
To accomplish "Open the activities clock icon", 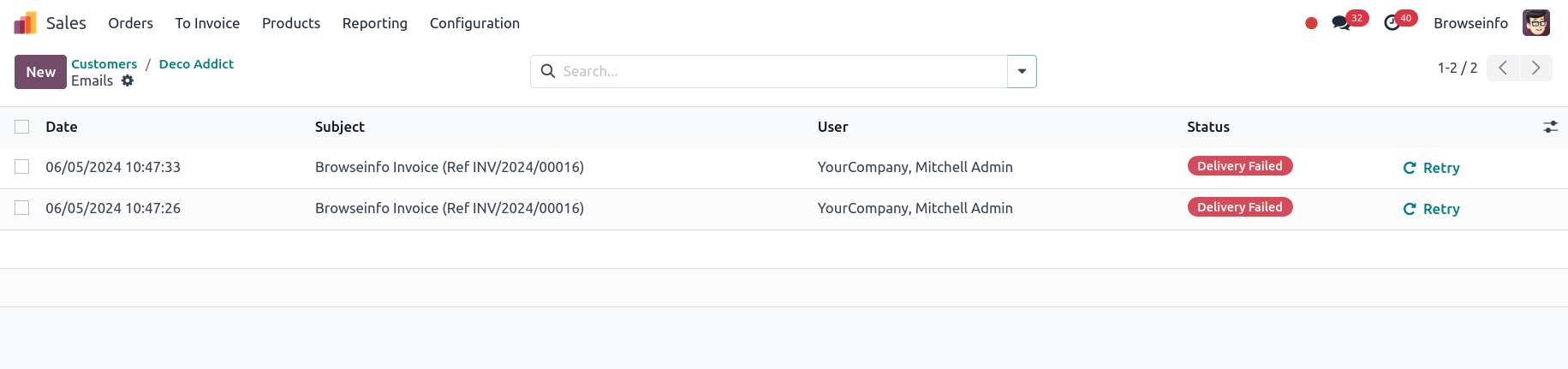I will (1392, 23).
